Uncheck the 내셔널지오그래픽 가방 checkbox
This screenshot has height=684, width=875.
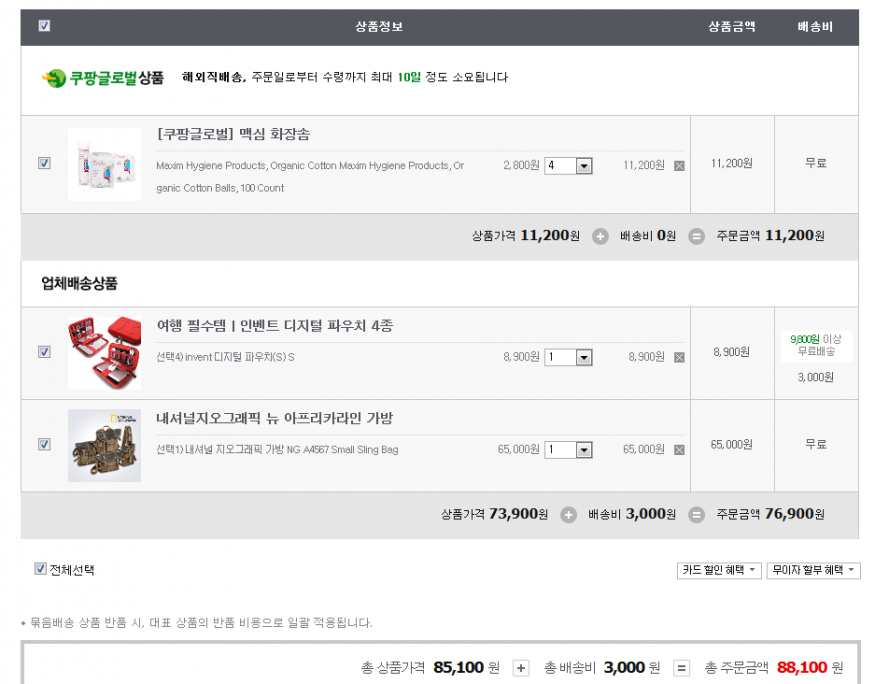(x=44, y=445)
